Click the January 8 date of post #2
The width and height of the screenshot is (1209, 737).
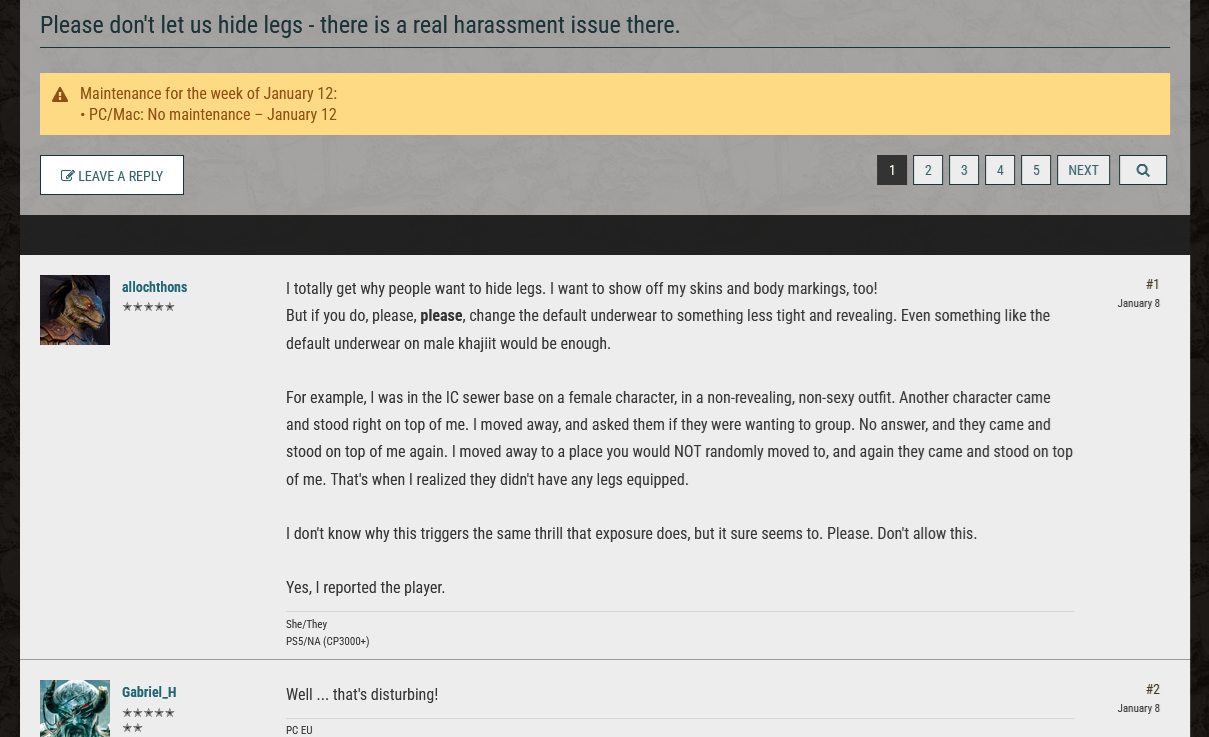point(1139,708)
